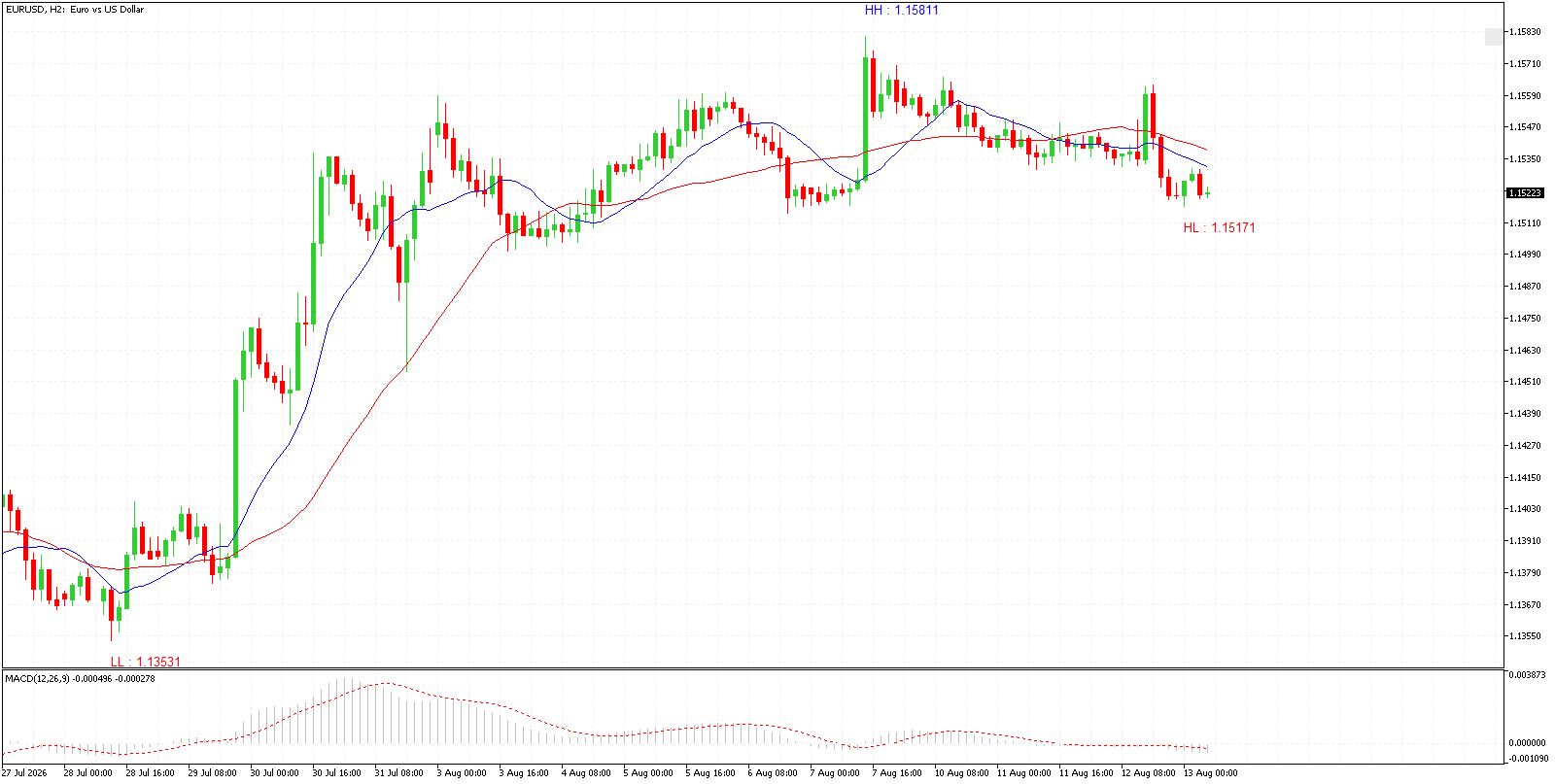This screenshot has width=1555, height=784.
Task: Click the MACD(12,26,9) indicator label
Action: [x=80, y=678]
